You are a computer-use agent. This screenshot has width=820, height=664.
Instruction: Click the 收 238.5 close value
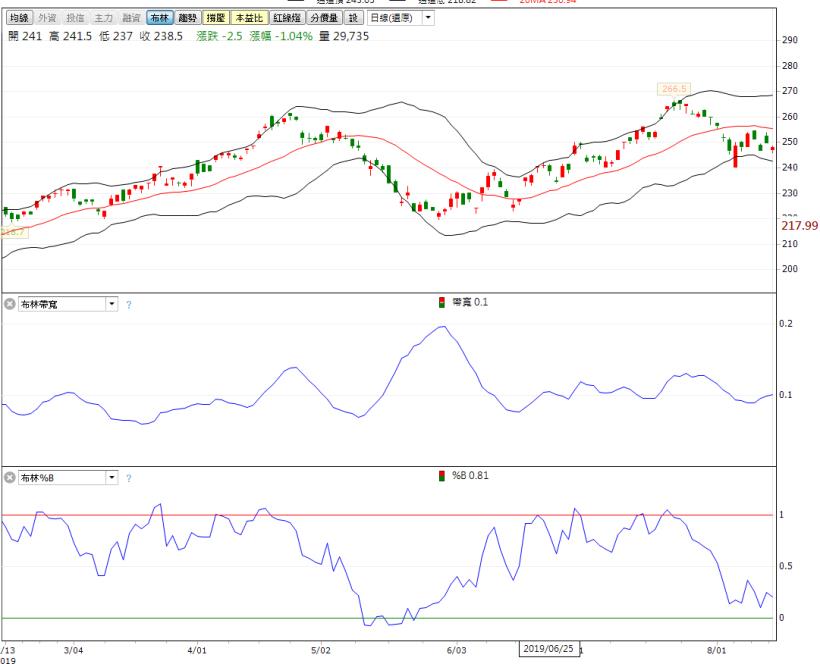coord(161,36)
